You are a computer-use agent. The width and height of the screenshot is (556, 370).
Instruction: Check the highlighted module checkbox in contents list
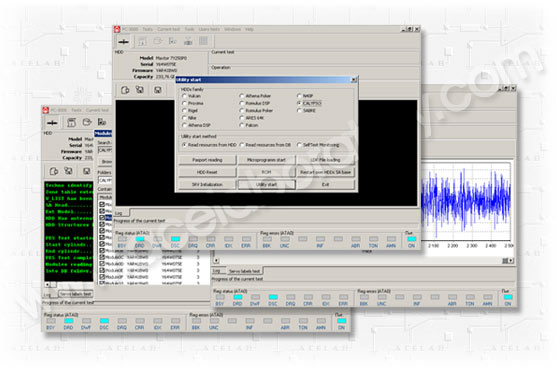102,217
